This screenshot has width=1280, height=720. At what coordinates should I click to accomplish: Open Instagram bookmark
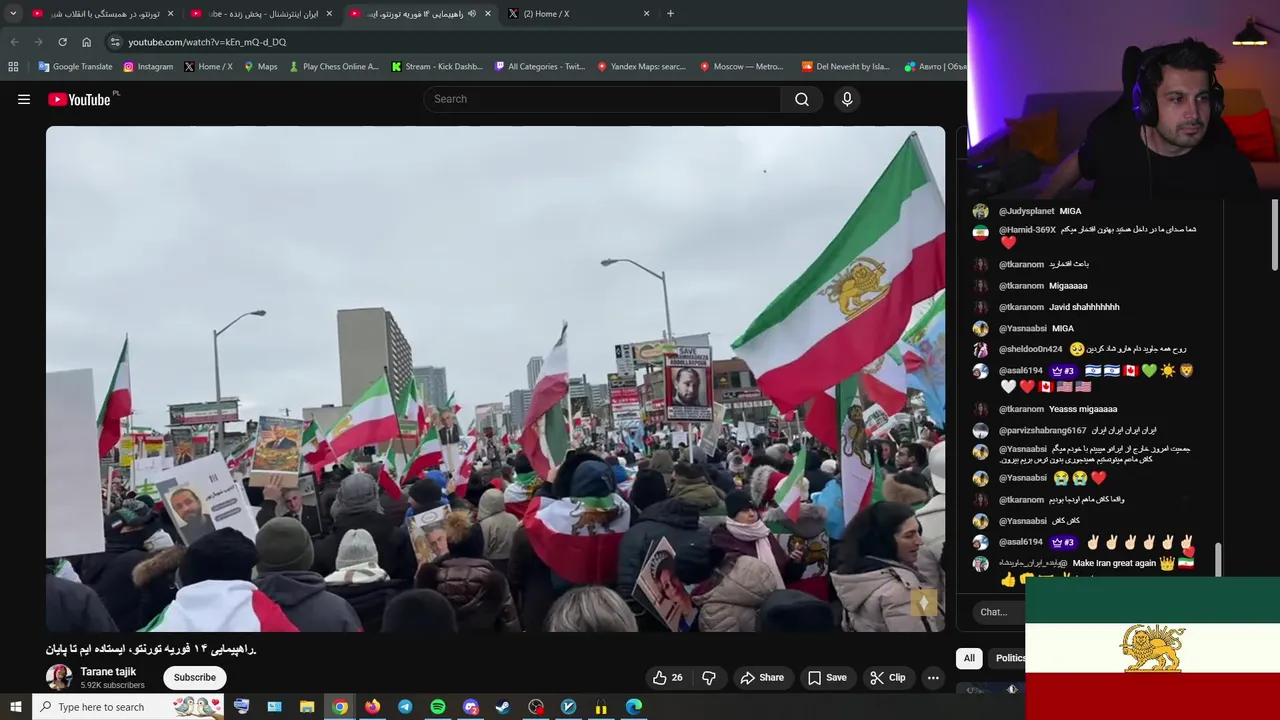148,67
